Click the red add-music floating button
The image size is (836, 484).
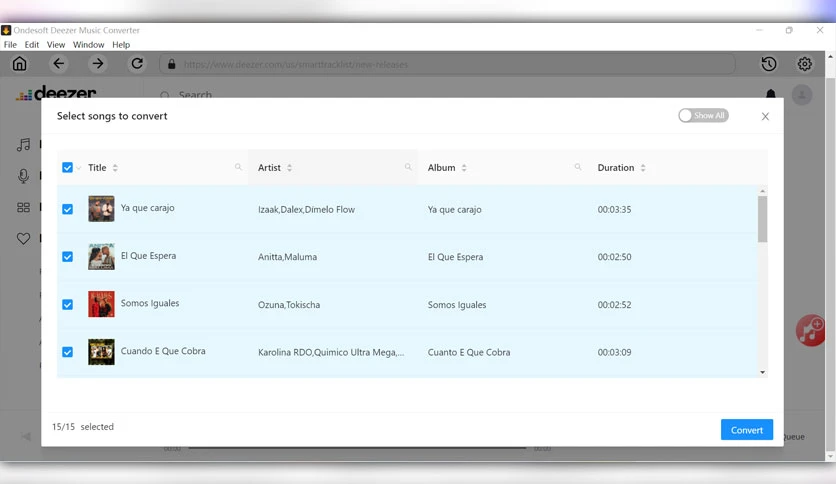[x=810, y=330]
